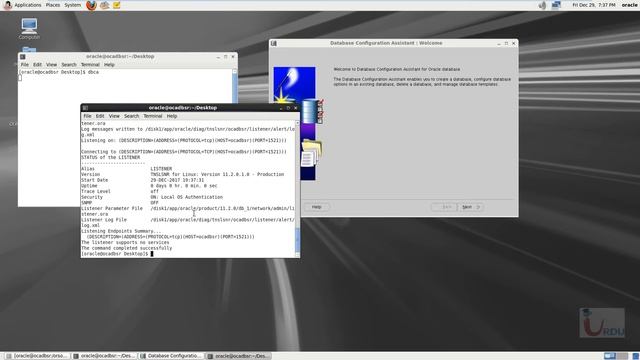Minimize the back terminal window

[x=218, y=57]
